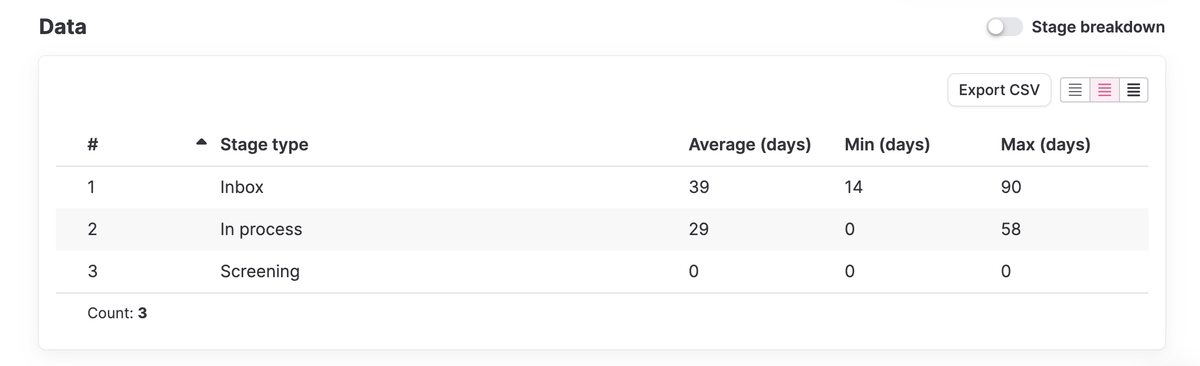The image size is (1200, 366).
Task: Click Inbox average value 39
Action: pos(698,187)
